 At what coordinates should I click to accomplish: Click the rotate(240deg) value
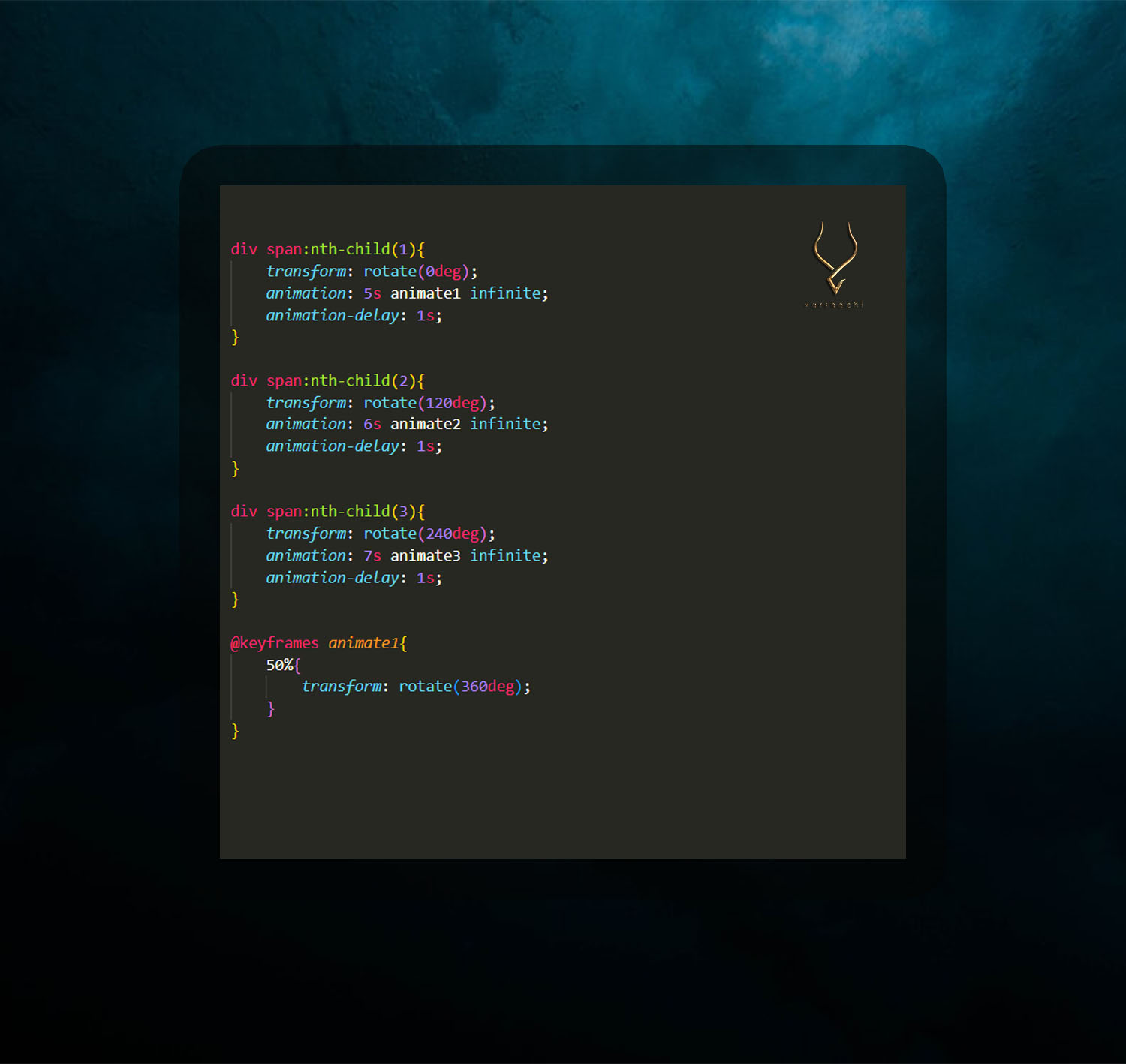(x=425, y=534)
